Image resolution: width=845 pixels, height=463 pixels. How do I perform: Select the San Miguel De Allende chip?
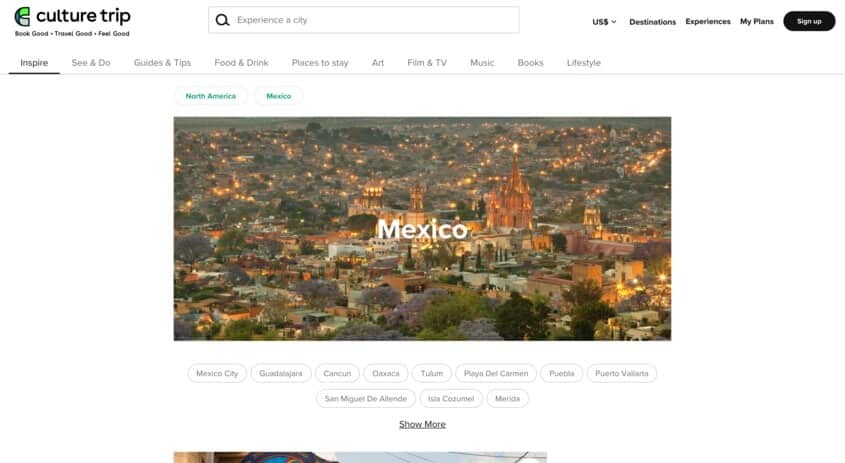pyautogui.click(x=366, y=398)
